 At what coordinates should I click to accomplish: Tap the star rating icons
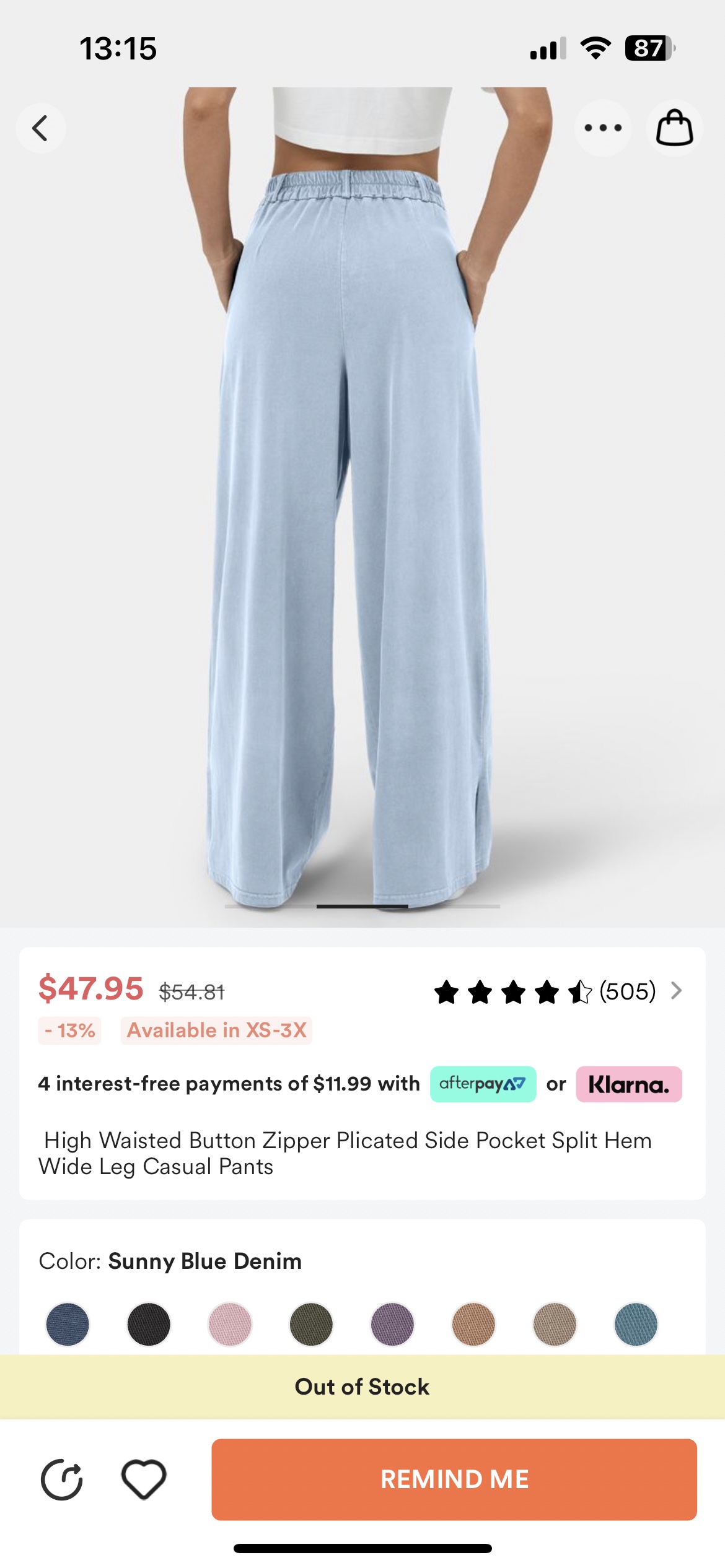(513, 991)
